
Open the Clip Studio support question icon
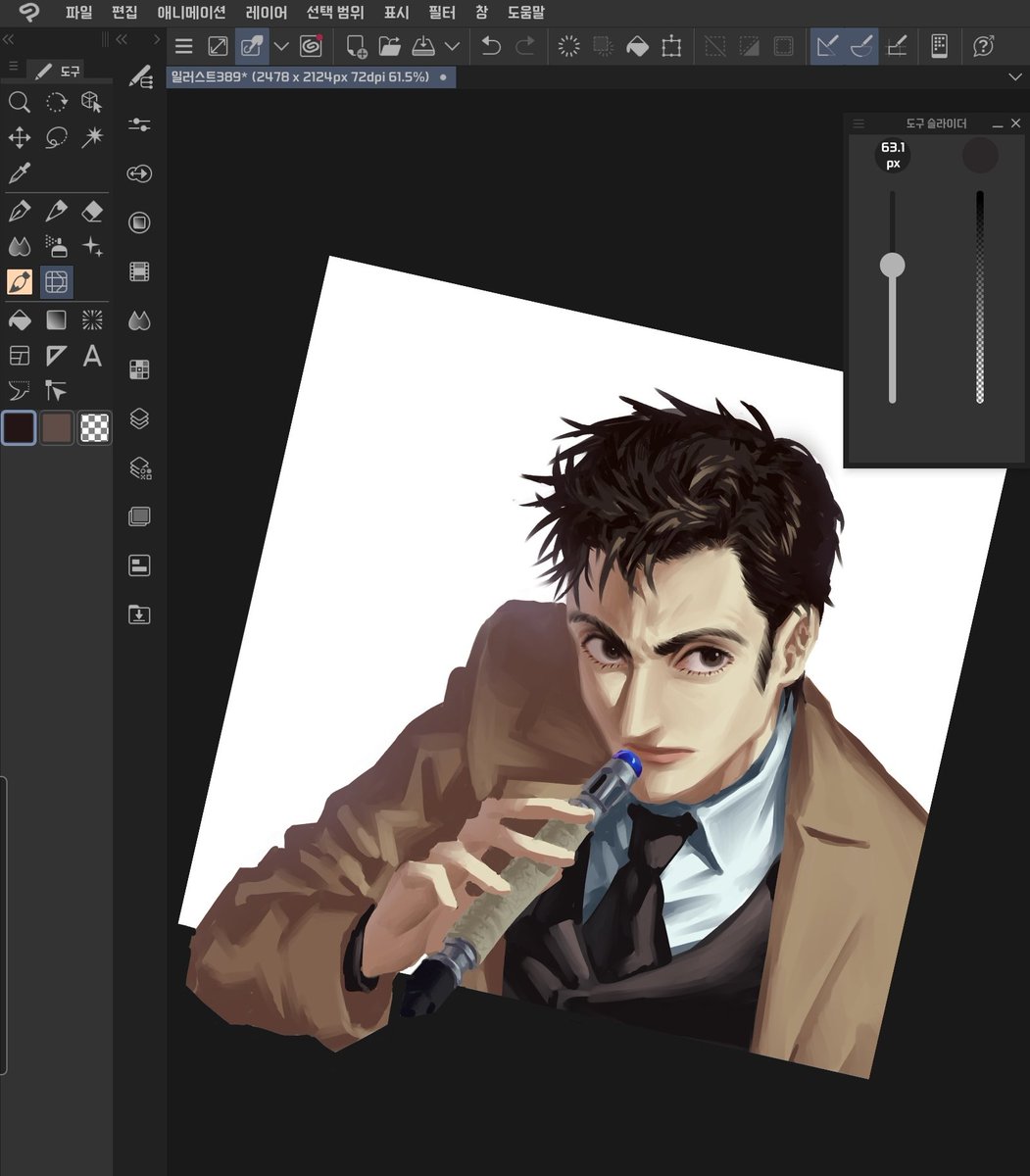(x=983, y=46)
